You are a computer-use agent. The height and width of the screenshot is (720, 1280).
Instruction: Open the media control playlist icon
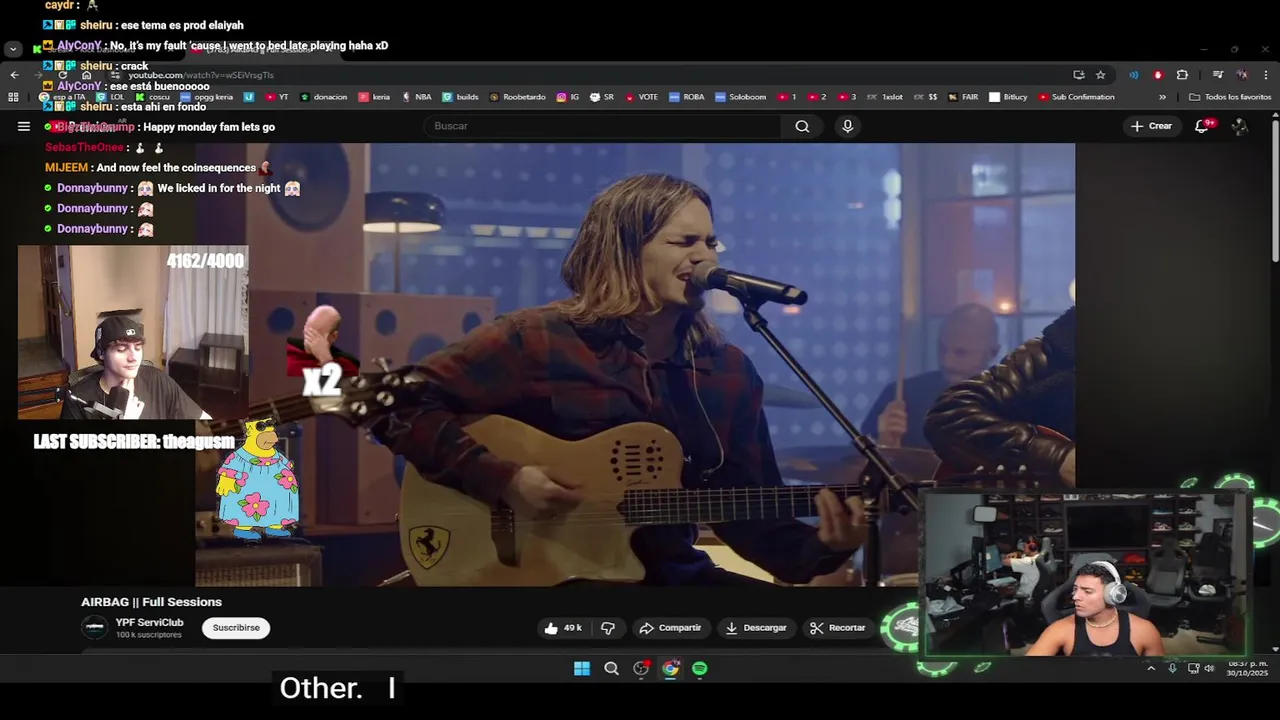(x=1217, y=75)
